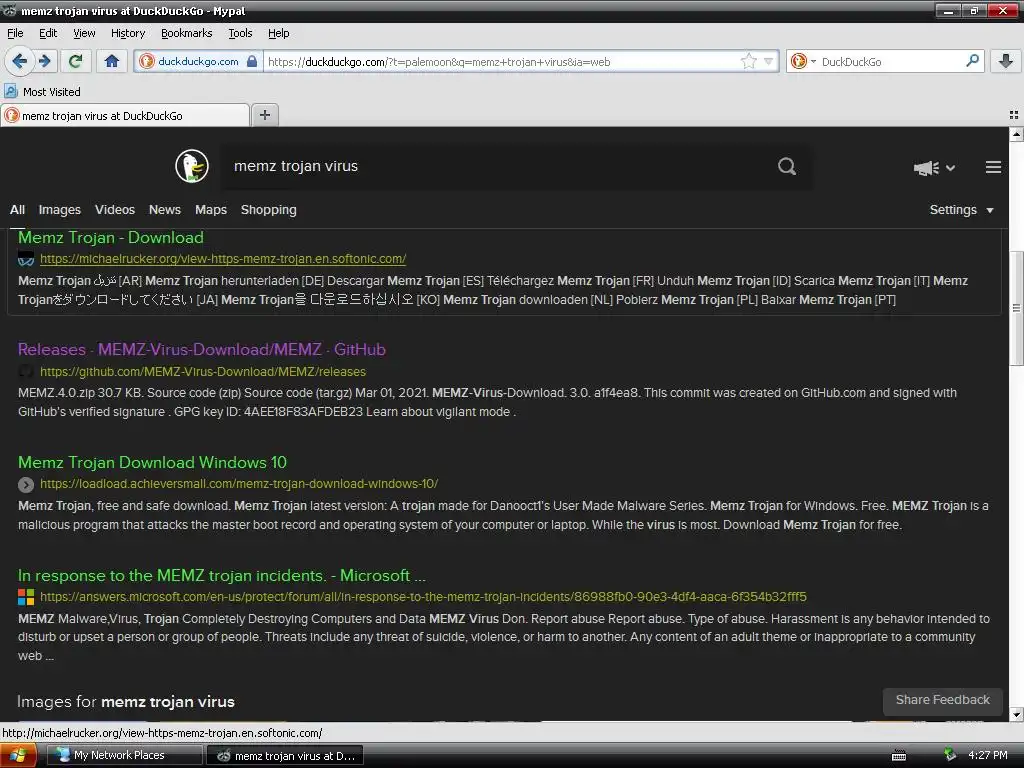This screenshot has height=768, width=1024.
Task: Open the View menu
Action: pos(84,33)
